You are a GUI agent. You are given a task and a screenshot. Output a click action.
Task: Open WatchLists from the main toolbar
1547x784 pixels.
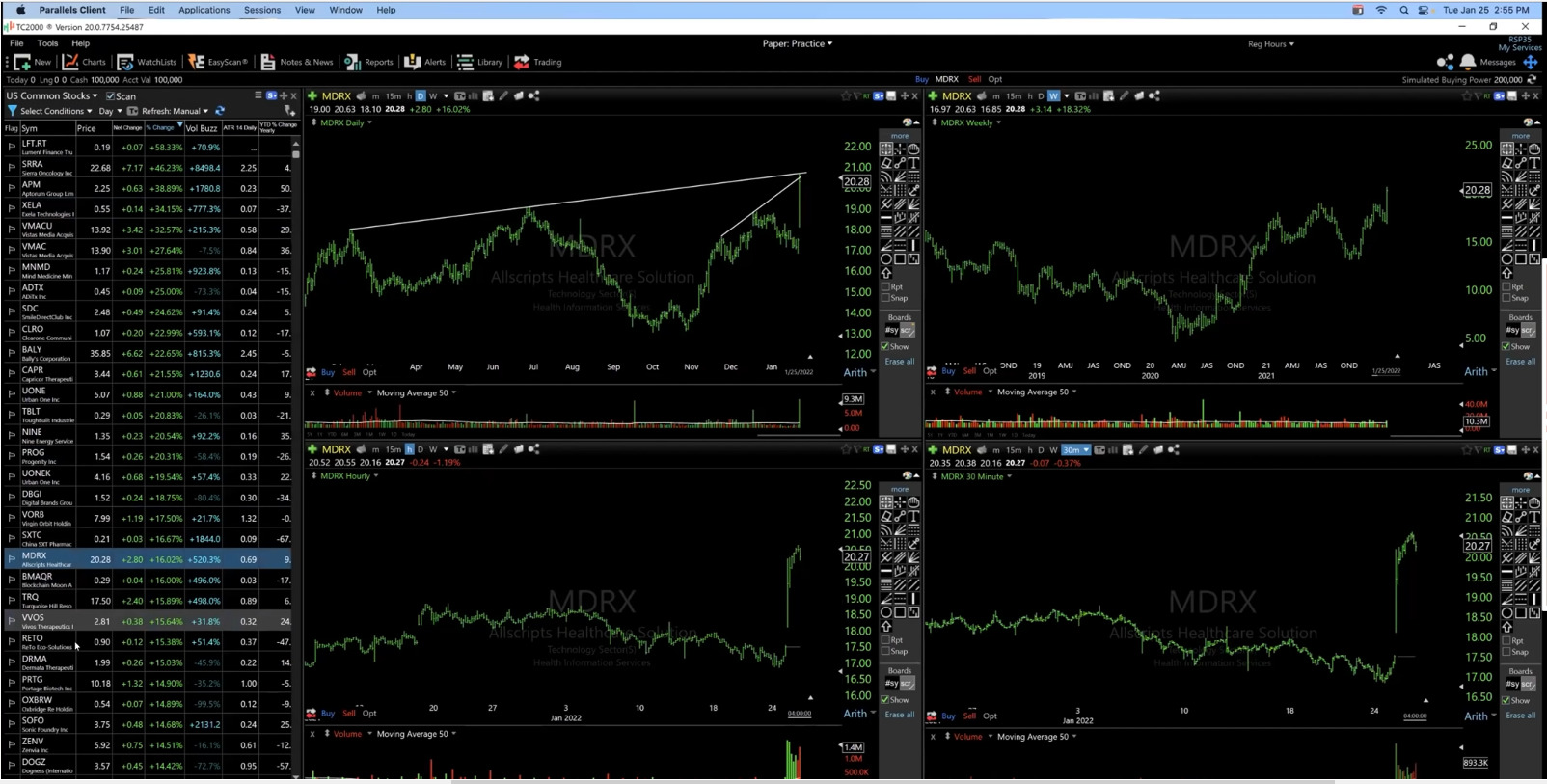(147, 62)
